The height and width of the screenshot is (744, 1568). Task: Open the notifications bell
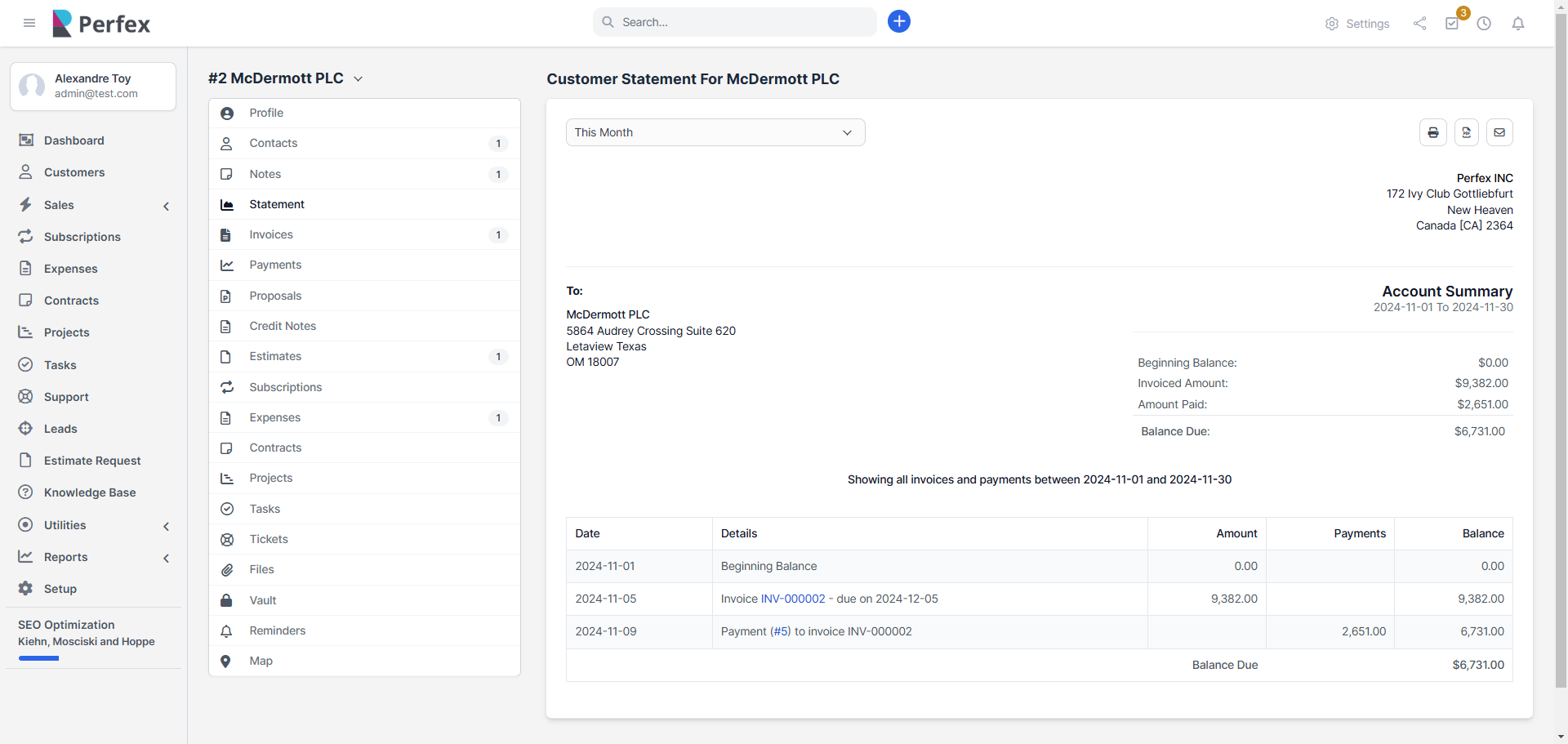click(1517, 24)
